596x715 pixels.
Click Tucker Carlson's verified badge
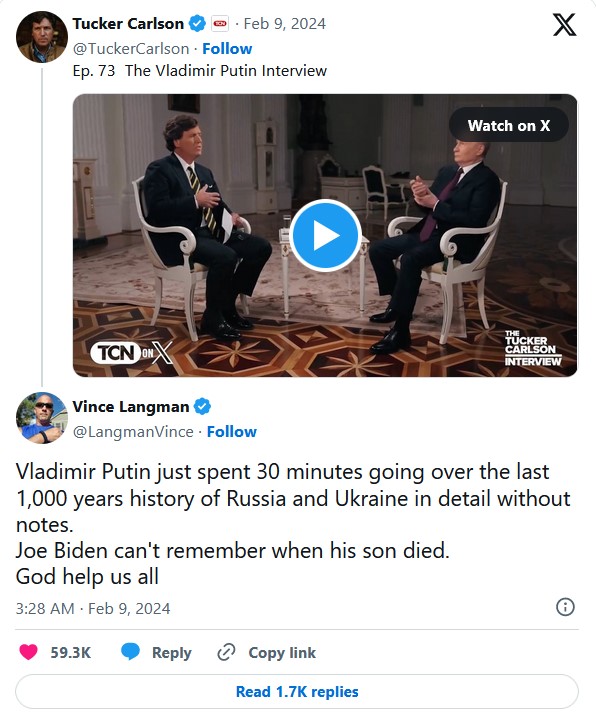click(197, 23)
